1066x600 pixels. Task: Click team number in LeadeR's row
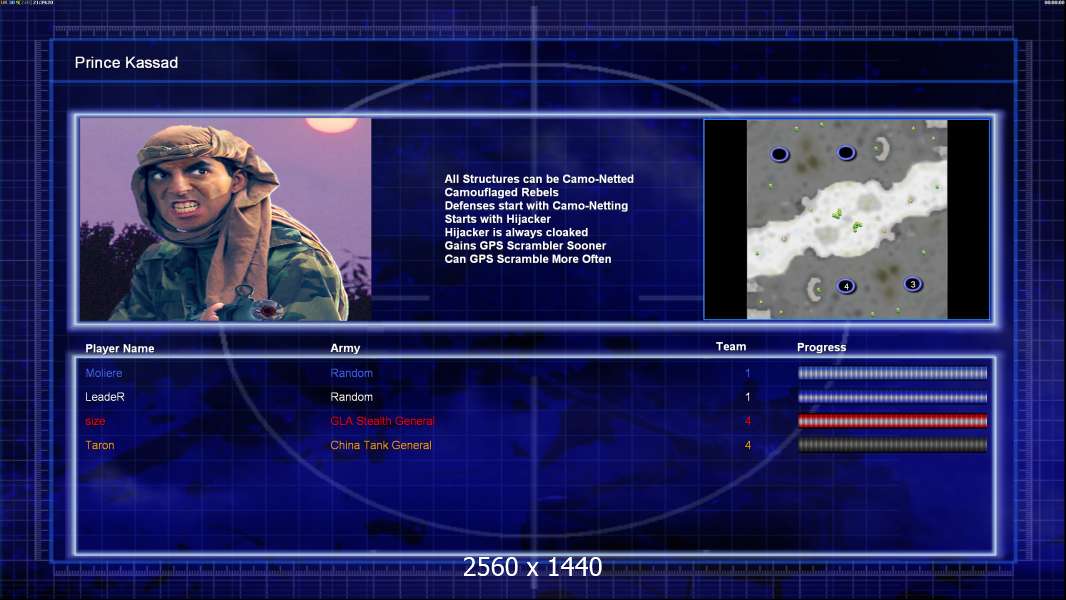click(x=747, y=397)
